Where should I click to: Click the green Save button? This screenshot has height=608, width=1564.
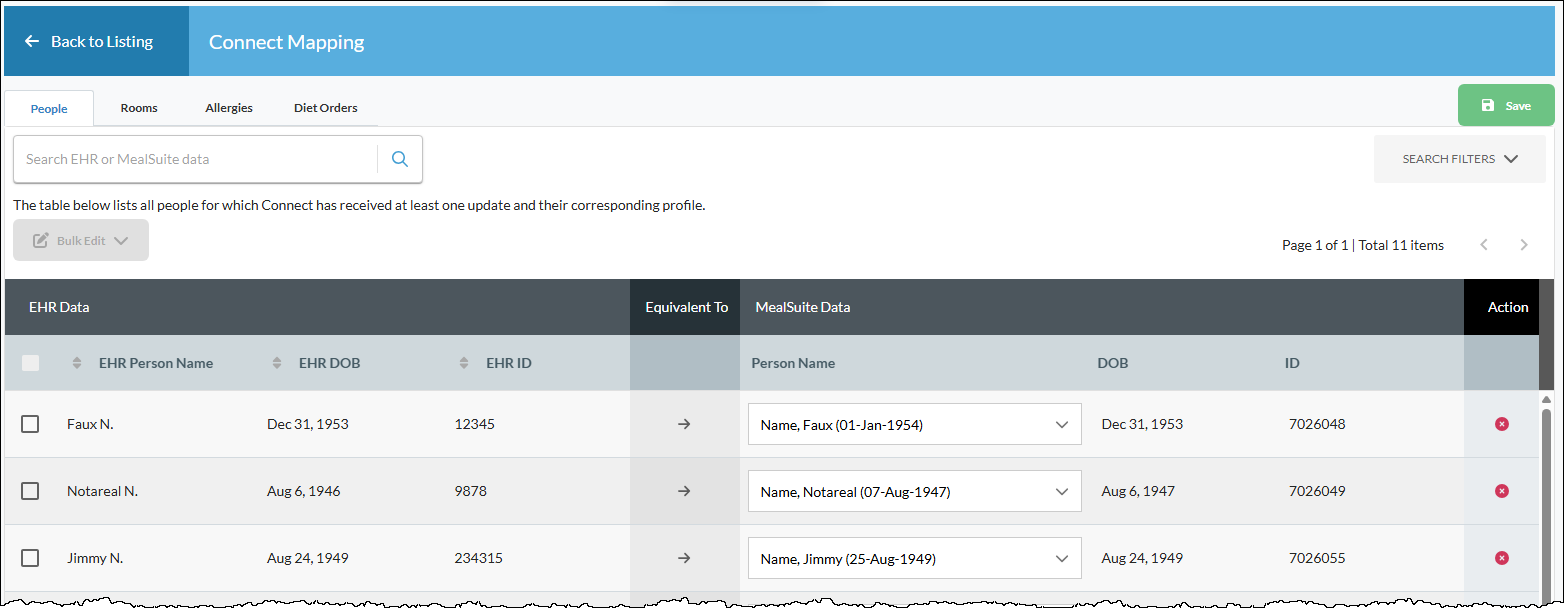pos(1506,105)
